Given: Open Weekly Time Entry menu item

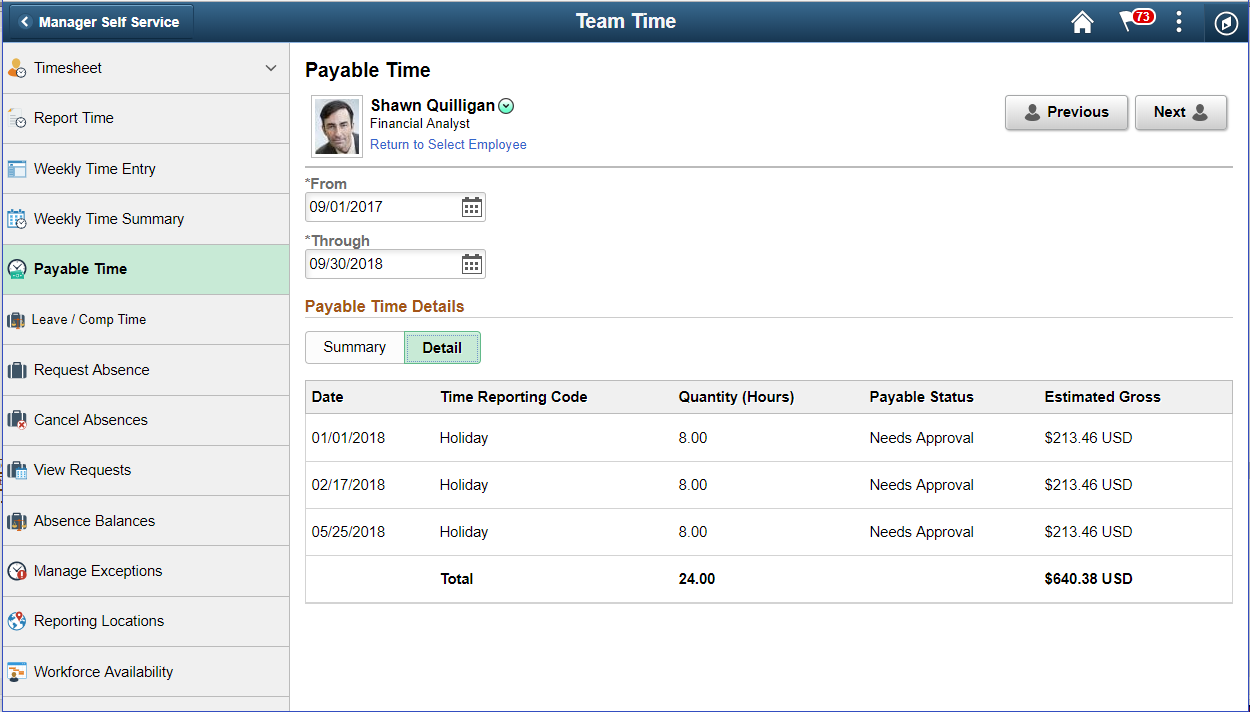Looking at the screenshot, I should [146, 169].
